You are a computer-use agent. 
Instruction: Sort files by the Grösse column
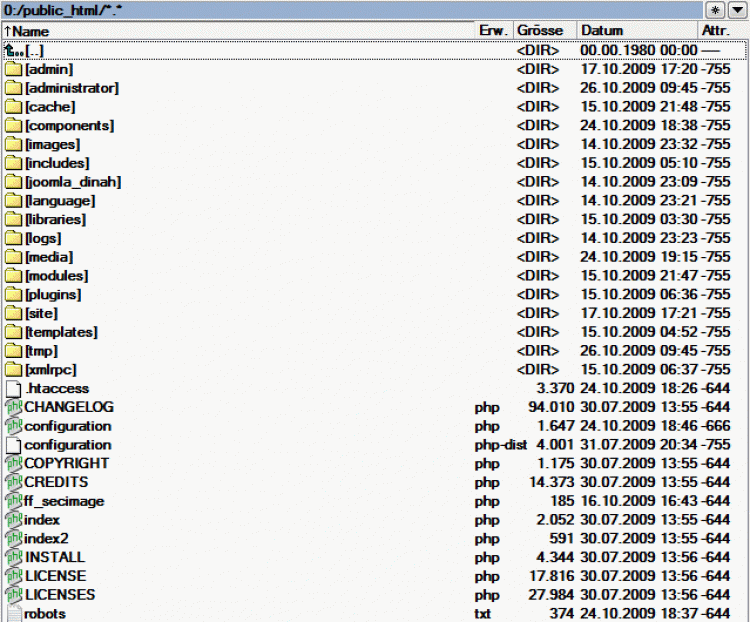point(540,31)
